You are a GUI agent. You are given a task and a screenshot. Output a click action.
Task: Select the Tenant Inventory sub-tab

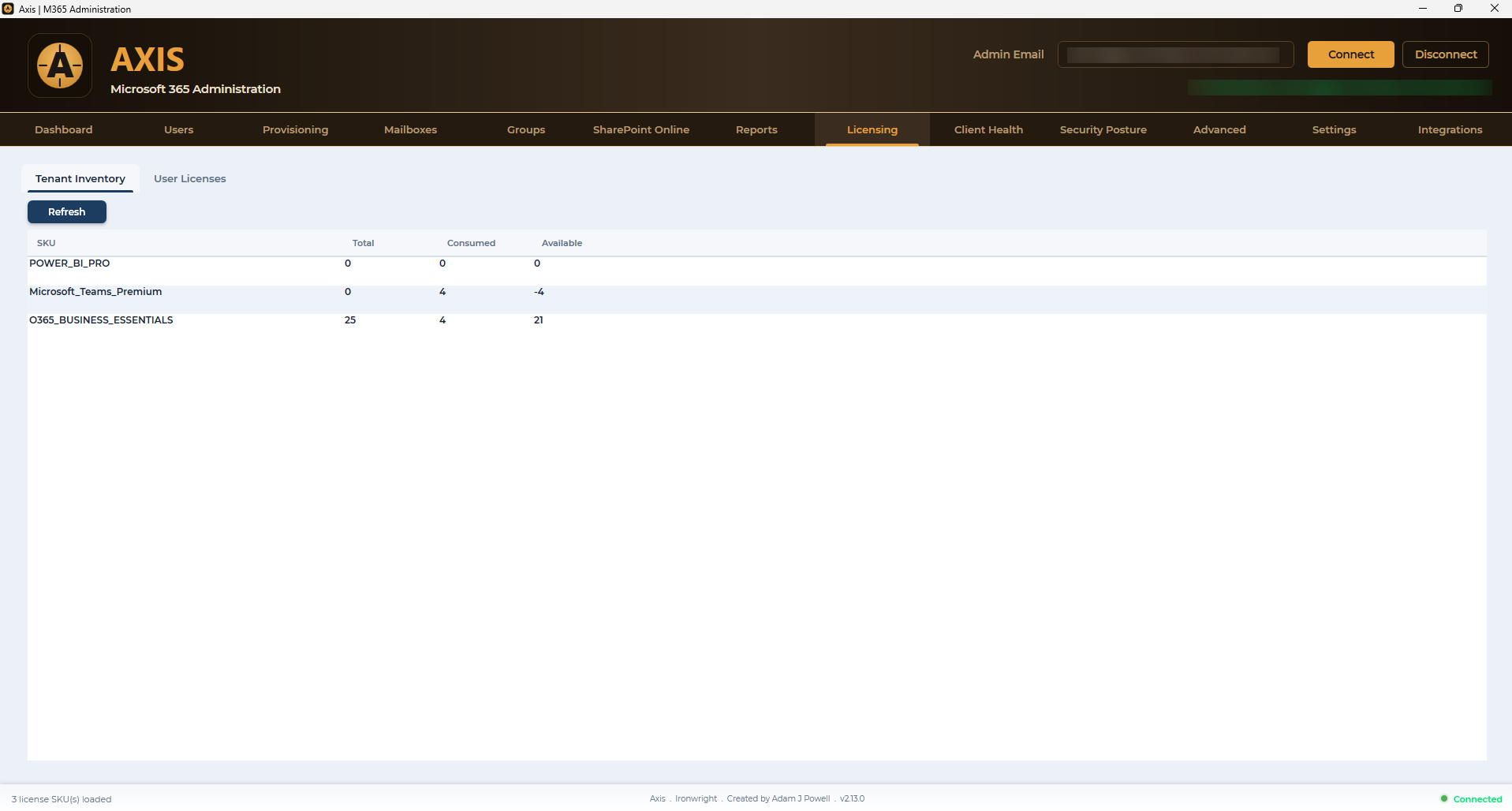point(80,178)
